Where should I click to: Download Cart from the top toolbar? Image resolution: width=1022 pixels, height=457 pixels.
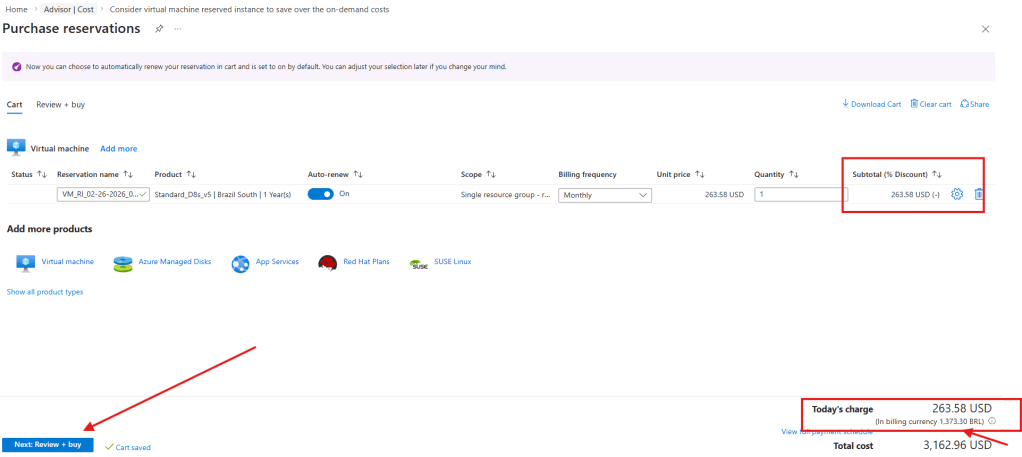click(x=871, y=104)
